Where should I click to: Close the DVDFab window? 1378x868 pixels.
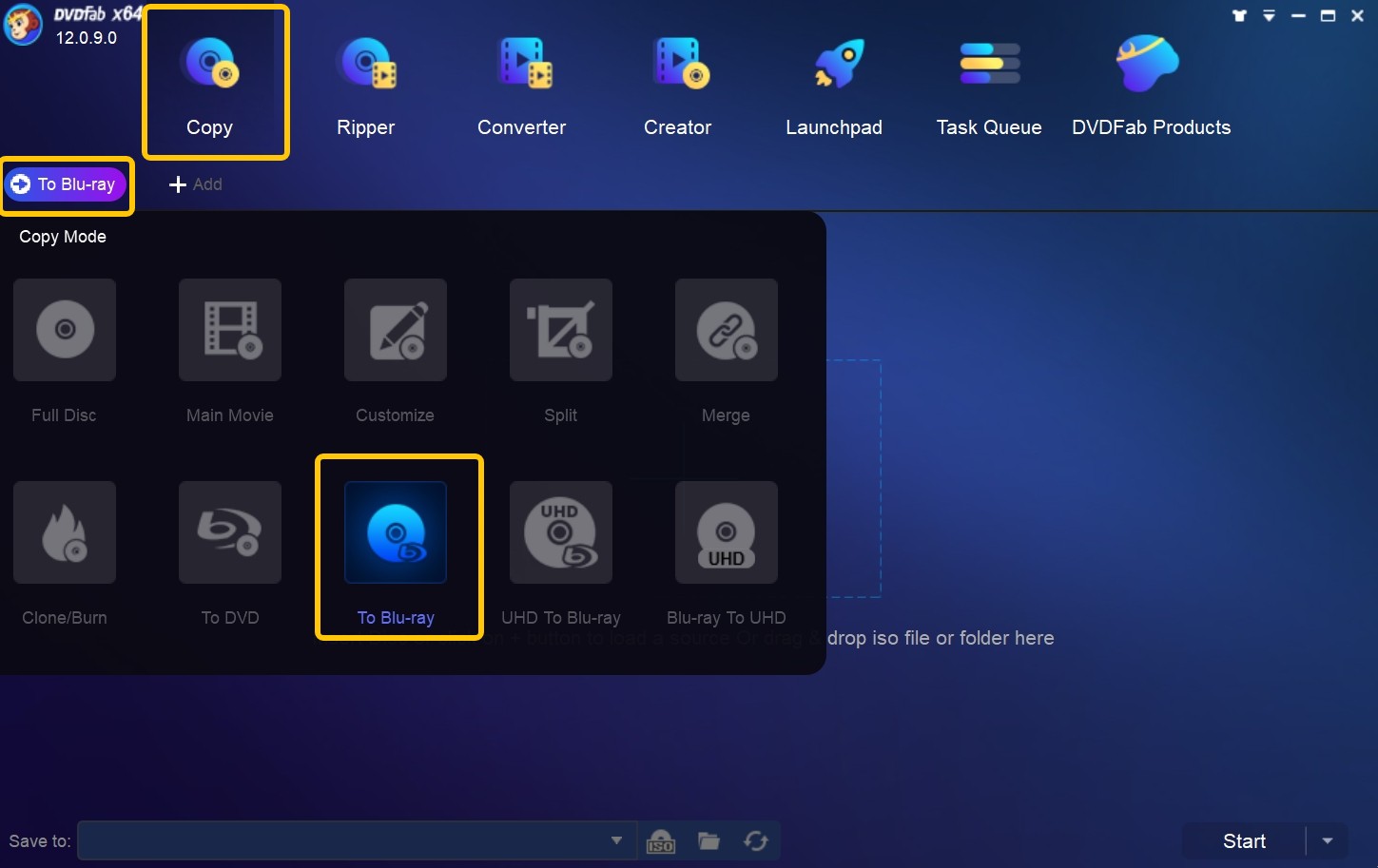[1358, 15]
